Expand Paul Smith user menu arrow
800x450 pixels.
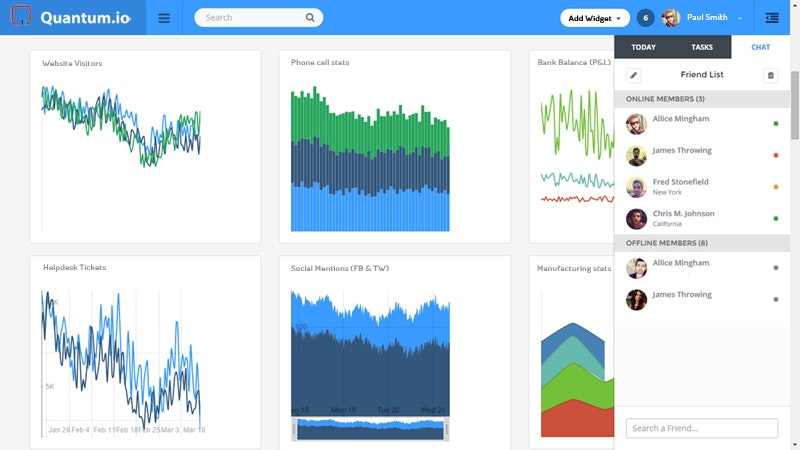(740, 18)
